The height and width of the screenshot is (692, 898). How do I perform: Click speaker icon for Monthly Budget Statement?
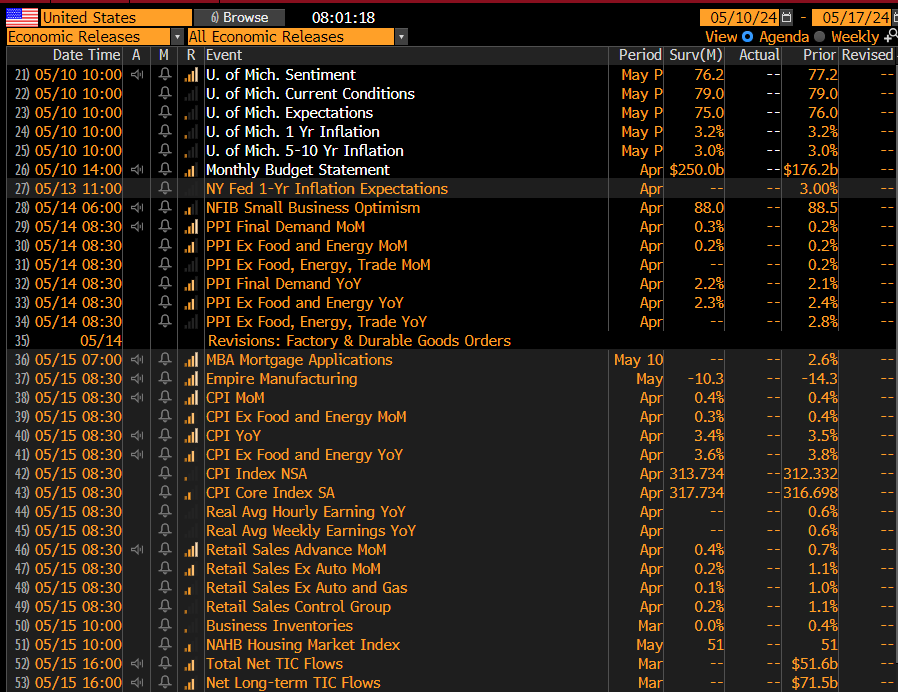pyautogui.click(x=137, y=170)
